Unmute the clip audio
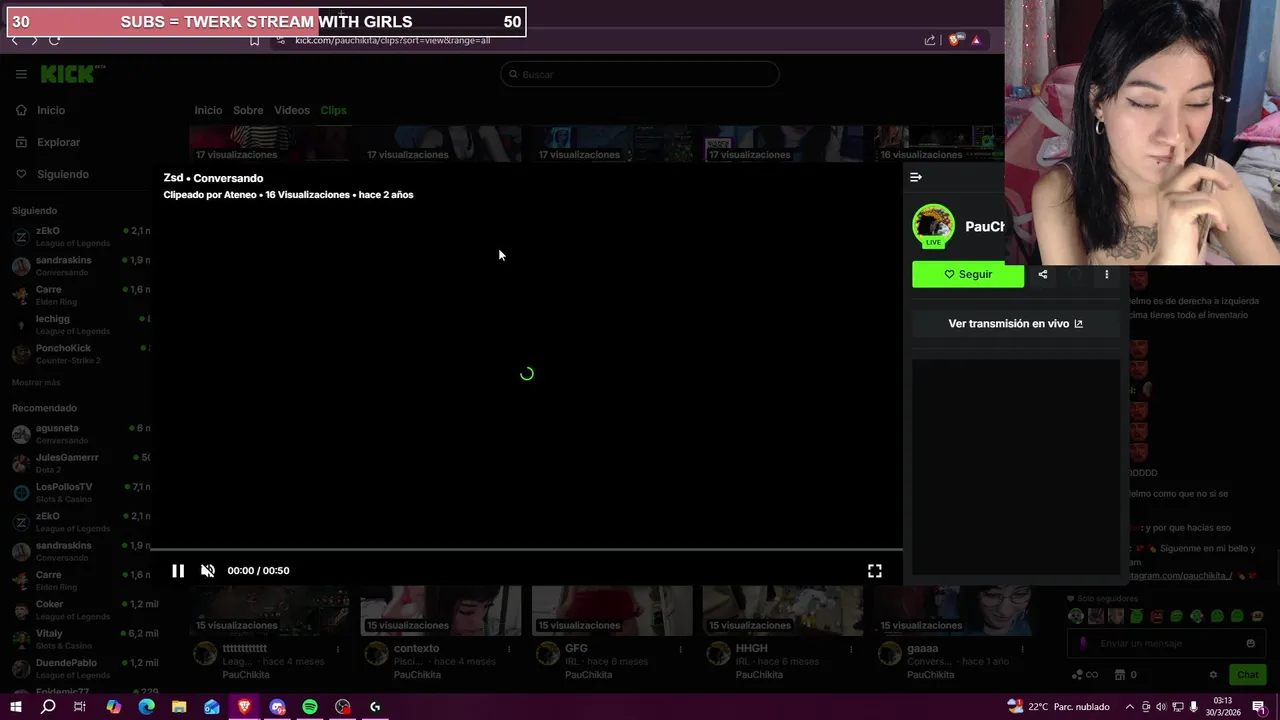Screen dimensions: 1280x720 click(208, 571)
